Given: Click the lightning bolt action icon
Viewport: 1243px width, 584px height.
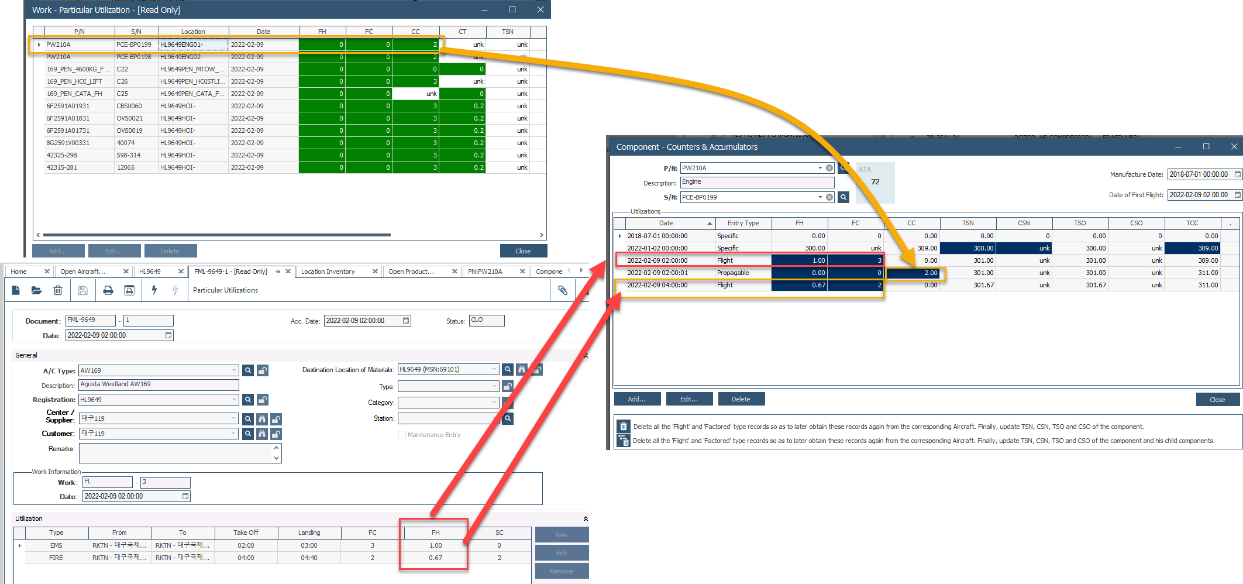Looking at the screenshot, I should 154,290.
